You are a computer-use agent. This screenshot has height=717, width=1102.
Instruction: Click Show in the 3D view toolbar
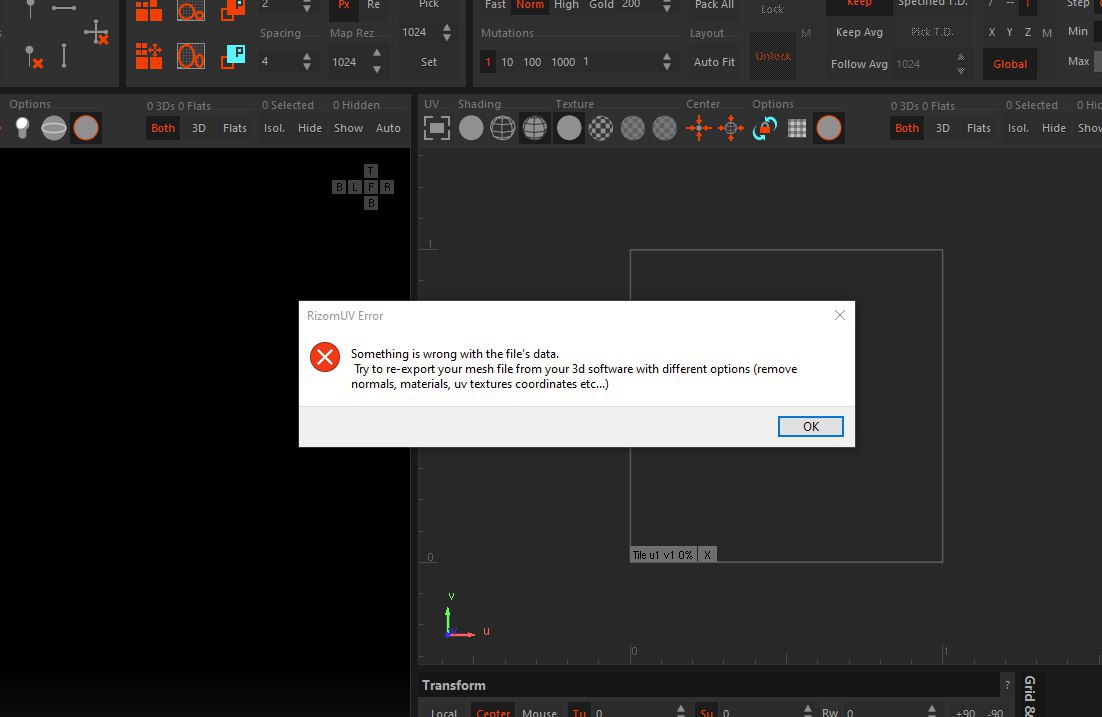[x=349, y=128]
